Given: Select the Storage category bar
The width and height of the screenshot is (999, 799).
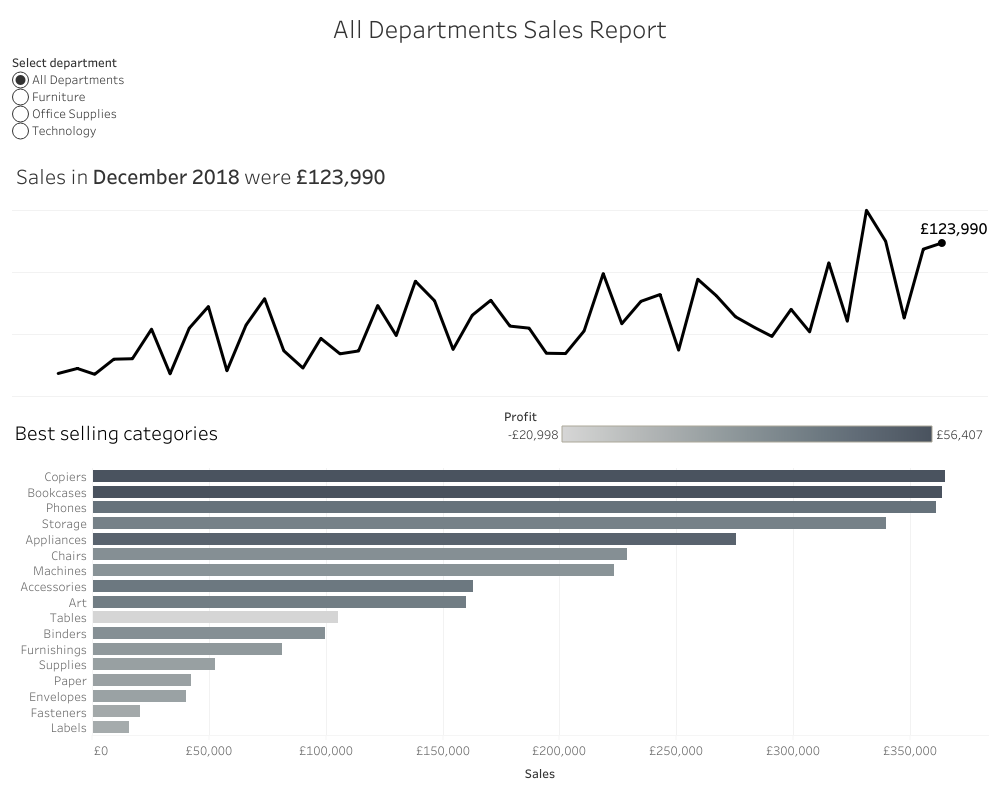Looking at the screenshot, I should (x=489, y=523).
